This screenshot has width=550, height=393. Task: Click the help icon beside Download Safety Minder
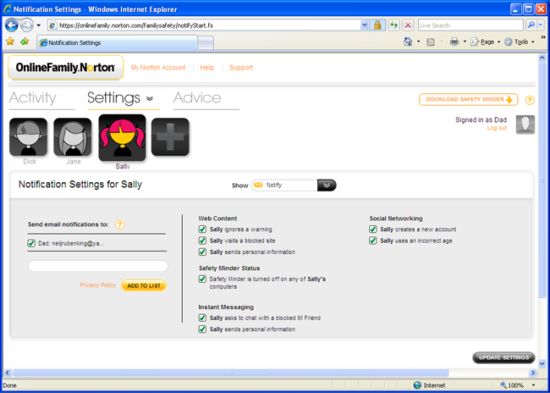tap(530, 100)
